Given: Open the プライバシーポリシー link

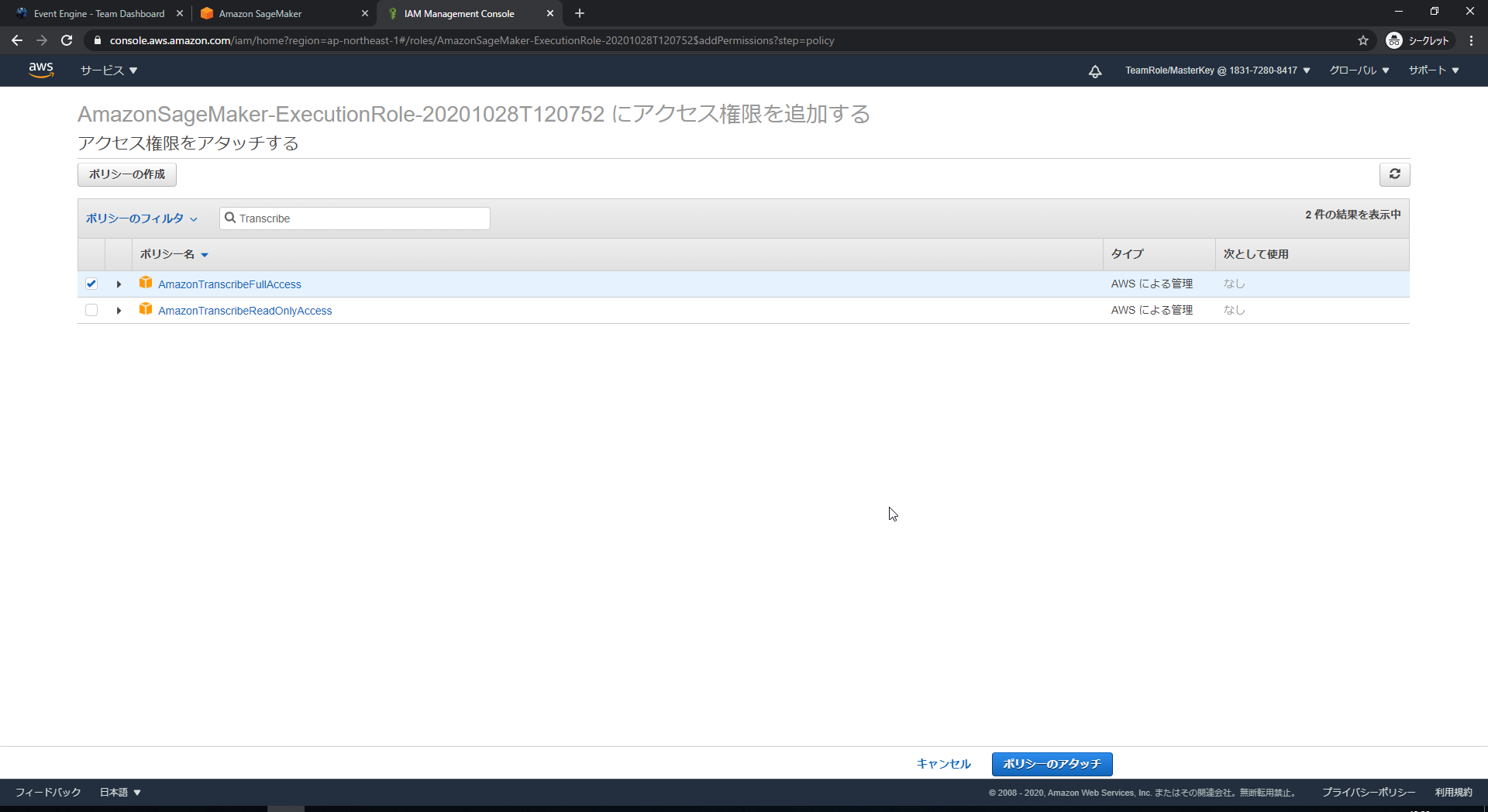Looking at the screenshot, I should coord(1369,792).
